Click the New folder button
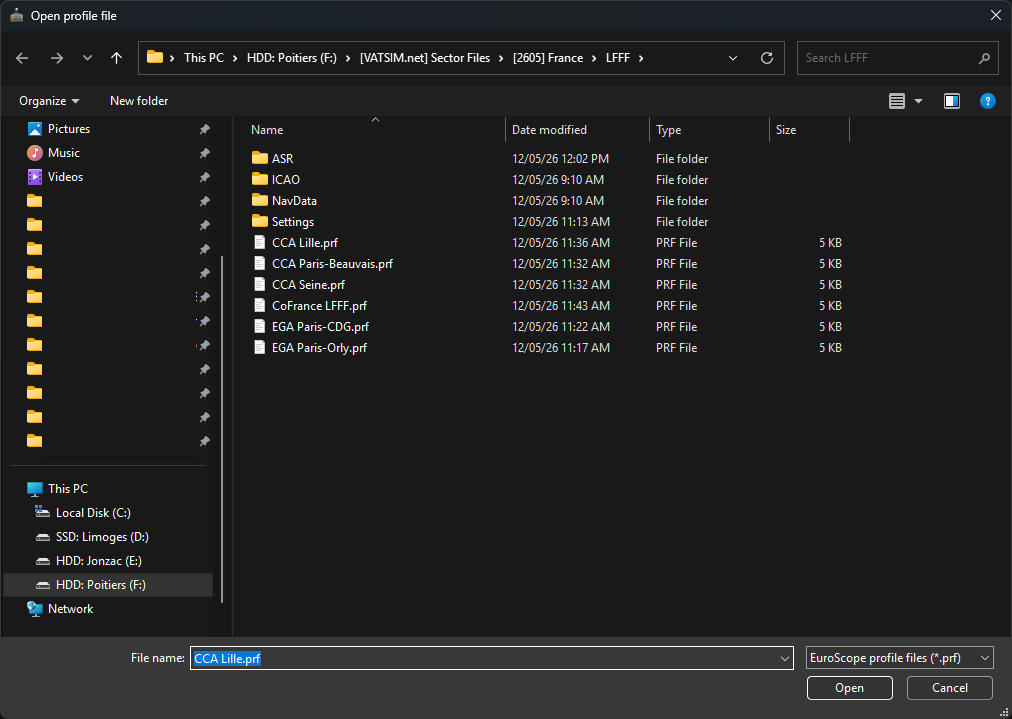The height and width of the screenshot is (719, 1012). point(139,101)
